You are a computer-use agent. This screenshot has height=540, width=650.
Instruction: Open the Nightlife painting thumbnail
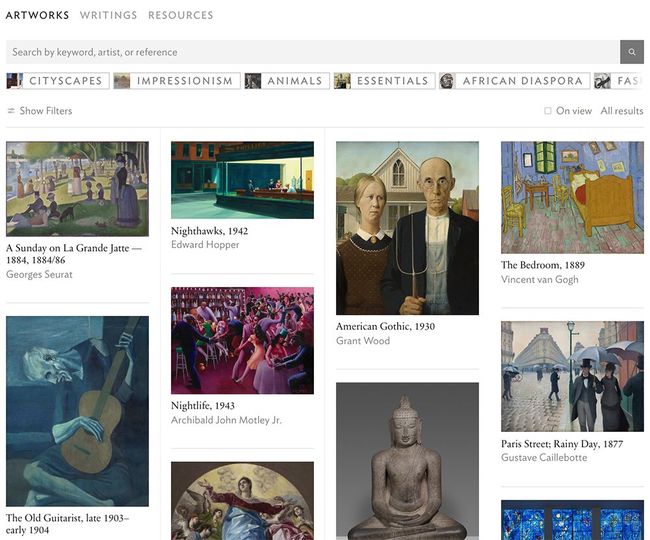[243, 340]
